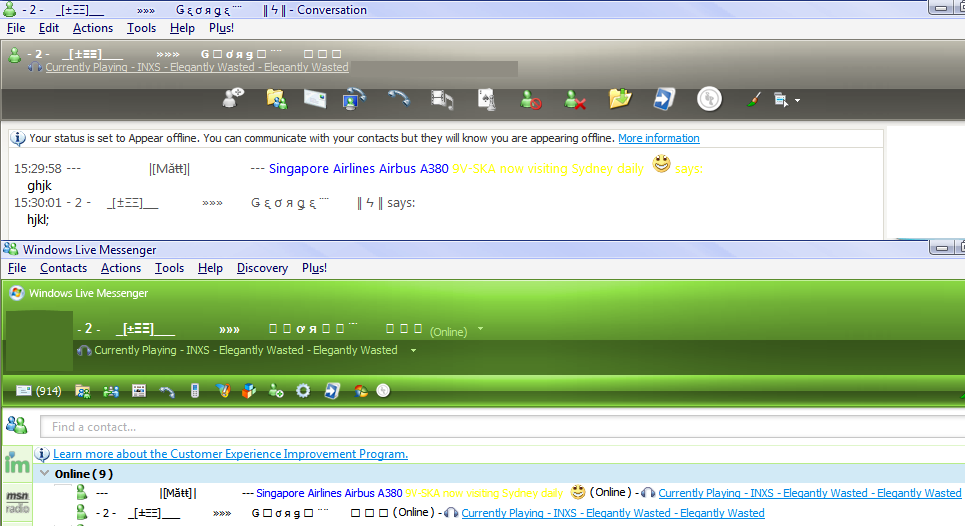Open Customer Experience Improvement Program link
Screen dimensions: 965x526
[230, 454]
